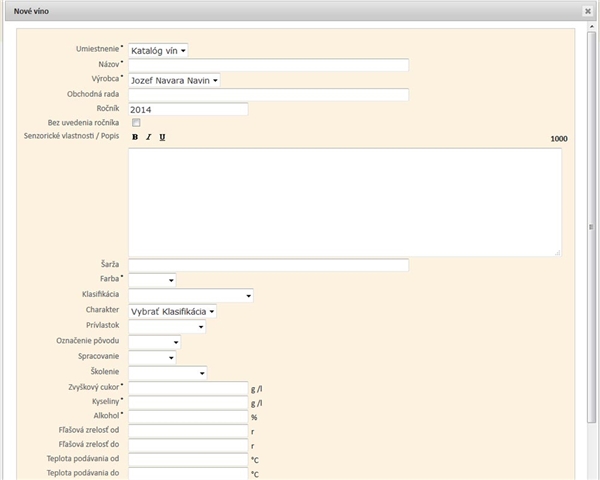Expand the Farba dropdown

coord(152,280)
